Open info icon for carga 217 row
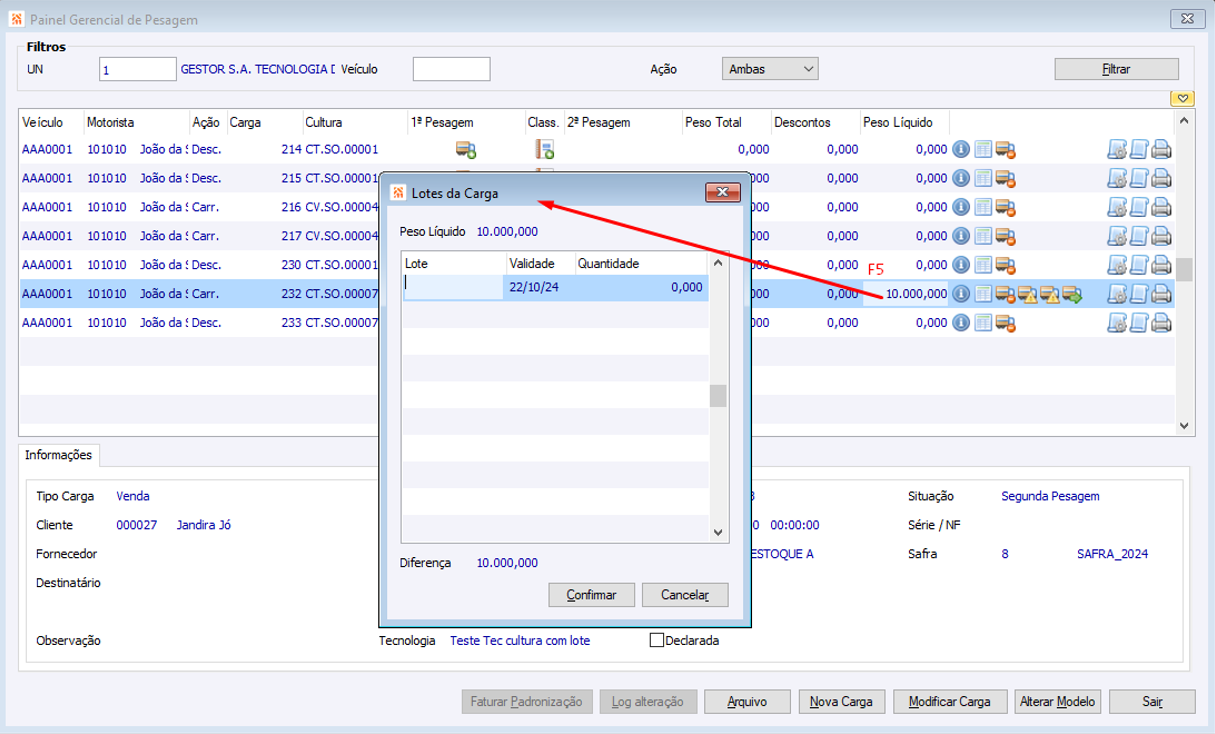 961,237
